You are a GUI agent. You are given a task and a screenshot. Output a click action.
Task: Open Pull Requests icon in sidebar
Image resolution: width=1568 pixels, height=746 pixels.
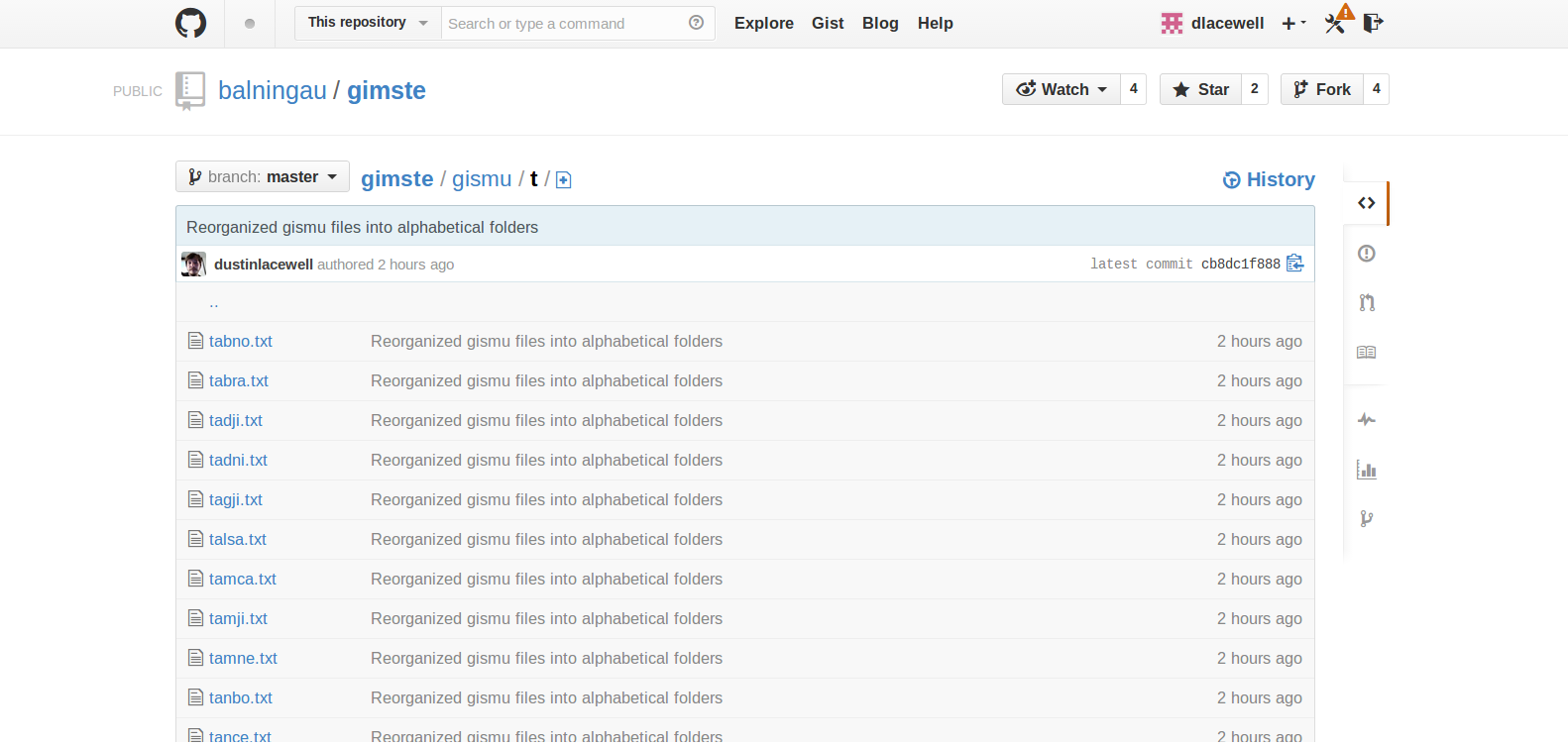[1367, 303]
